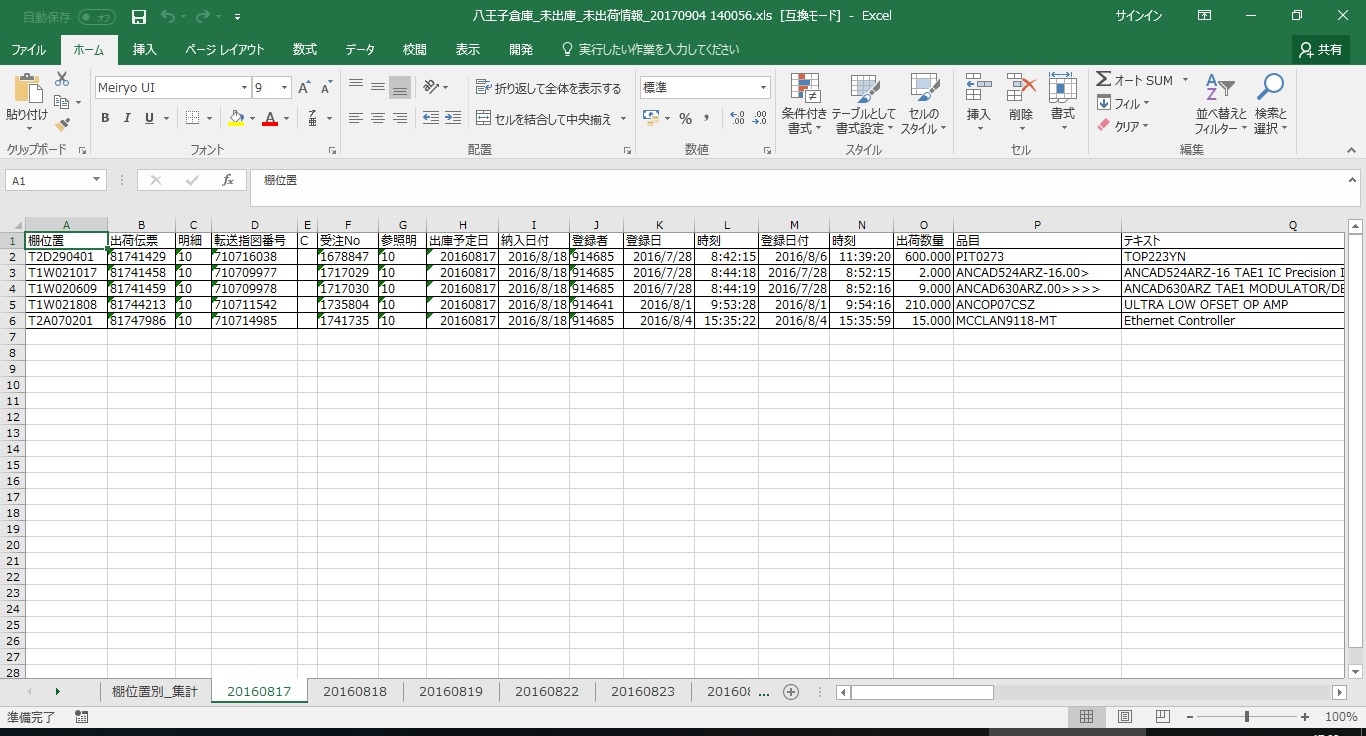
Task: Click the Borders icon
Action: click(x=193, y=118)
